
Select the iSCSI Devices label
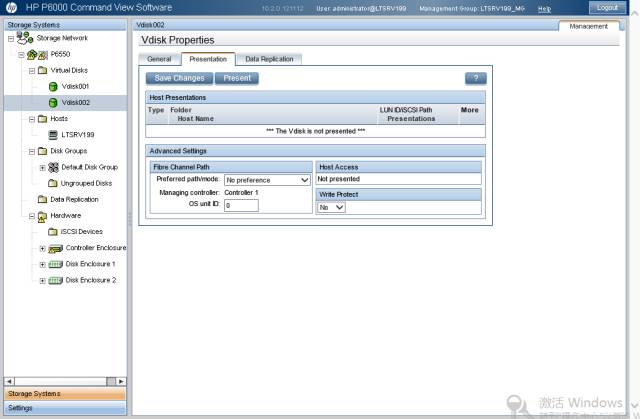click(x=82, y=232)
